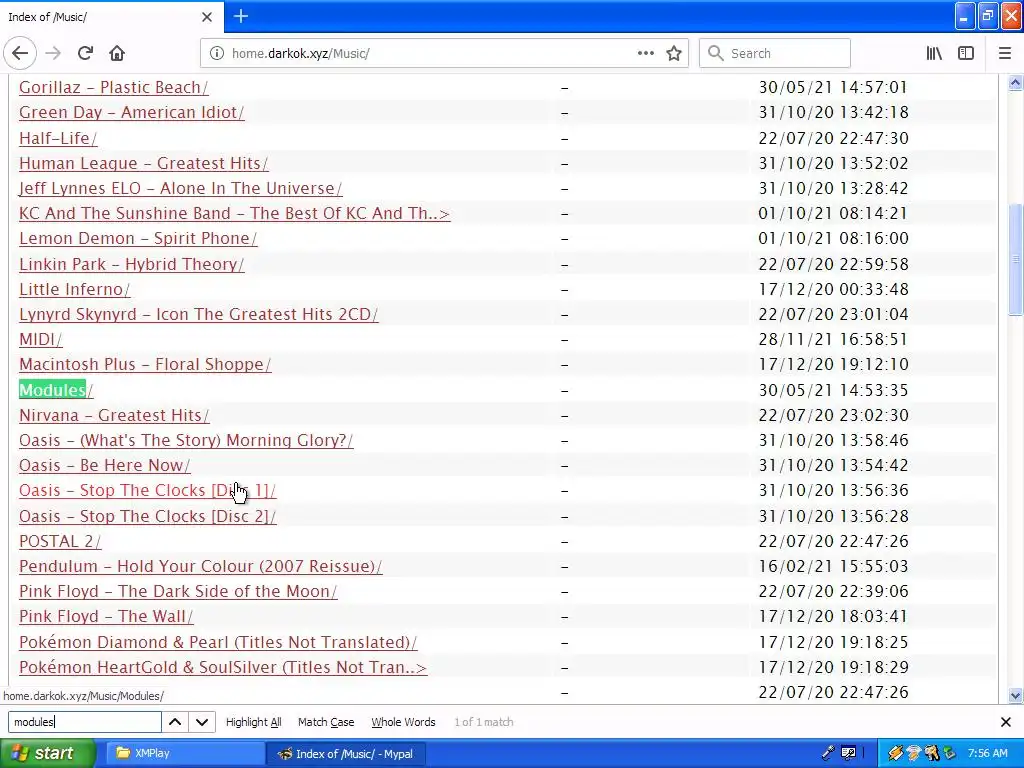This screenshot has height=768, width=1024.
Task: Open the hamburger application menu
Action: [x=1005, y=54]
